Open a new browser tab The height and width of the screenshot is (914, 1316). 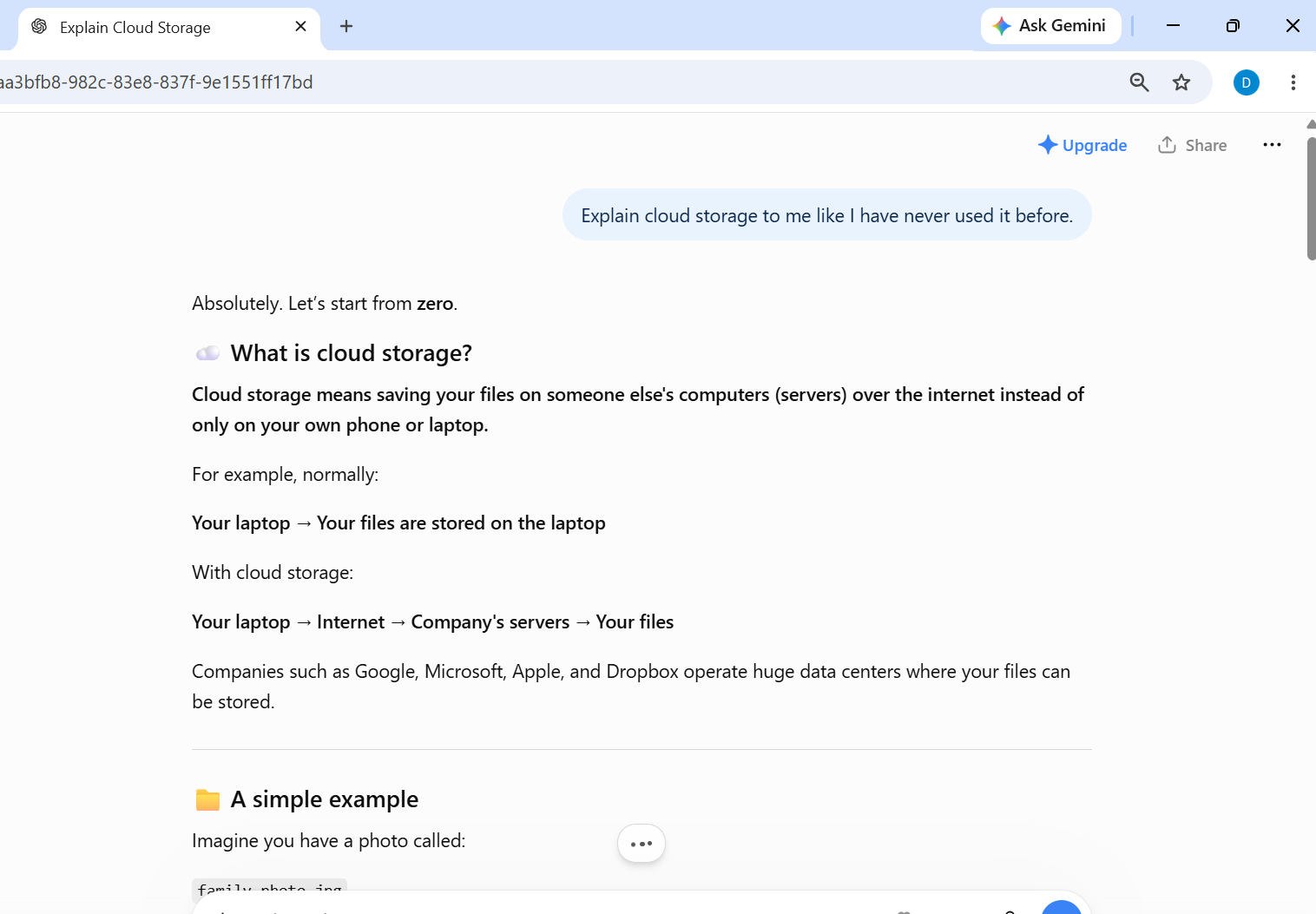pos(346,26)
